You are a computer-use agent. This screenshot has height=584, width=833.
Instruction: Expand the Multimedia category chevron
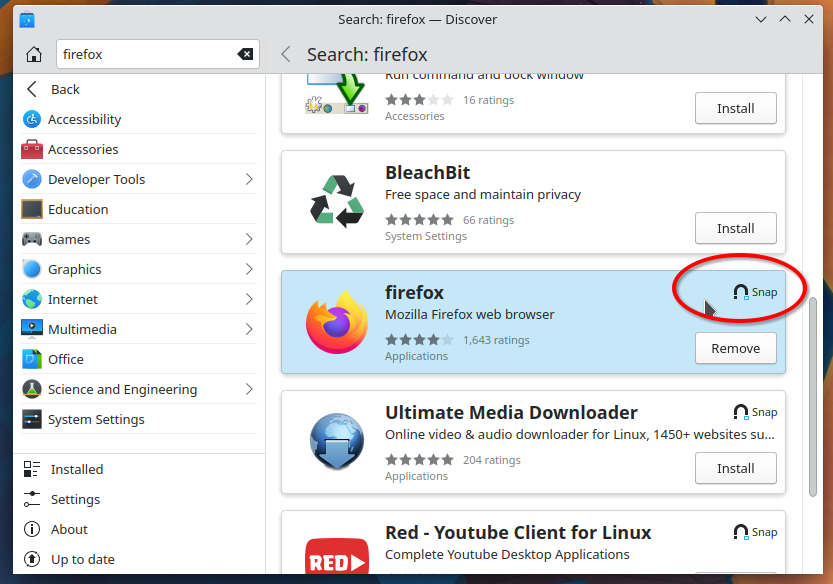coord(248,329)
